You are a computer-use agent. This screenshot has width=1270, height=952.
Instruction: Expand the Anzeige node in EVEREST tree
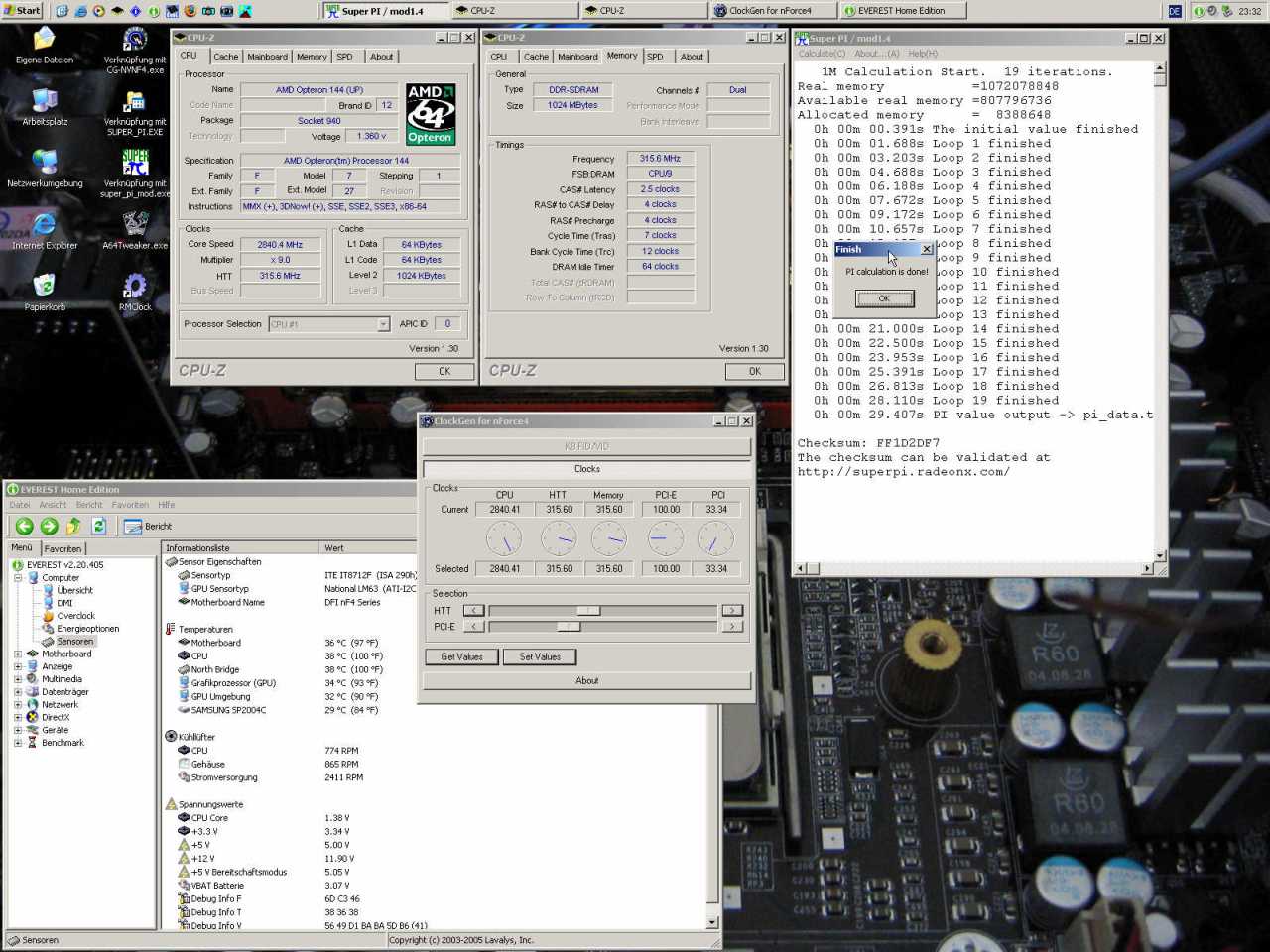click(x=18, y=666)
